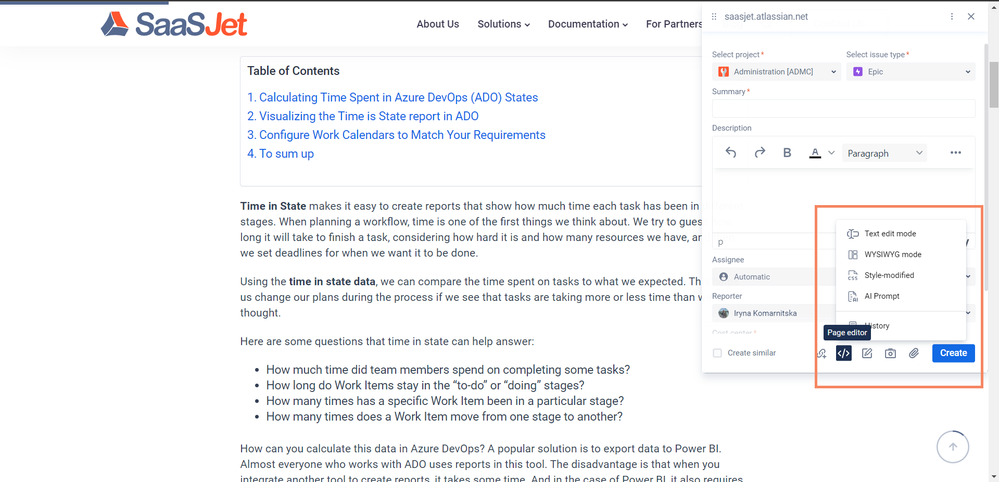Click the scroll-to-top arrow button
This screenshot has height=482, width=999.
pyautogui.click(x=952, y=447)
